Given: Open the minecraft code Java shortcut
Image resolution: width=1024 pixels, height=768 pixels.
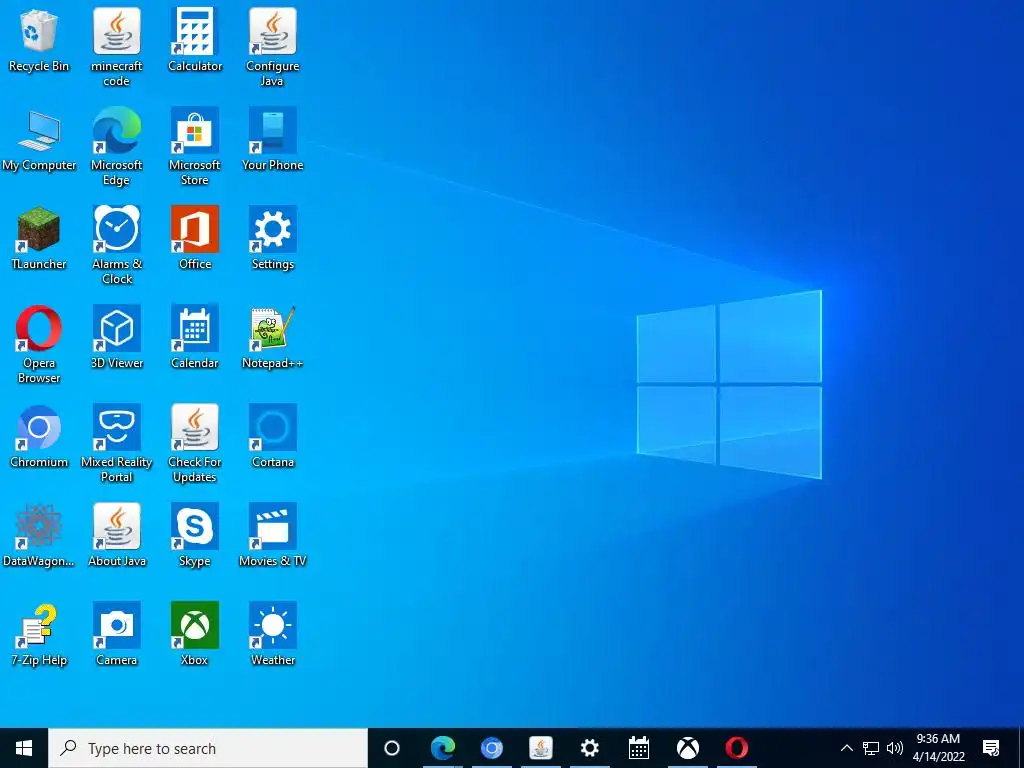Looking at the screenshot, I should pyautogui.click(x=116, y=48).
